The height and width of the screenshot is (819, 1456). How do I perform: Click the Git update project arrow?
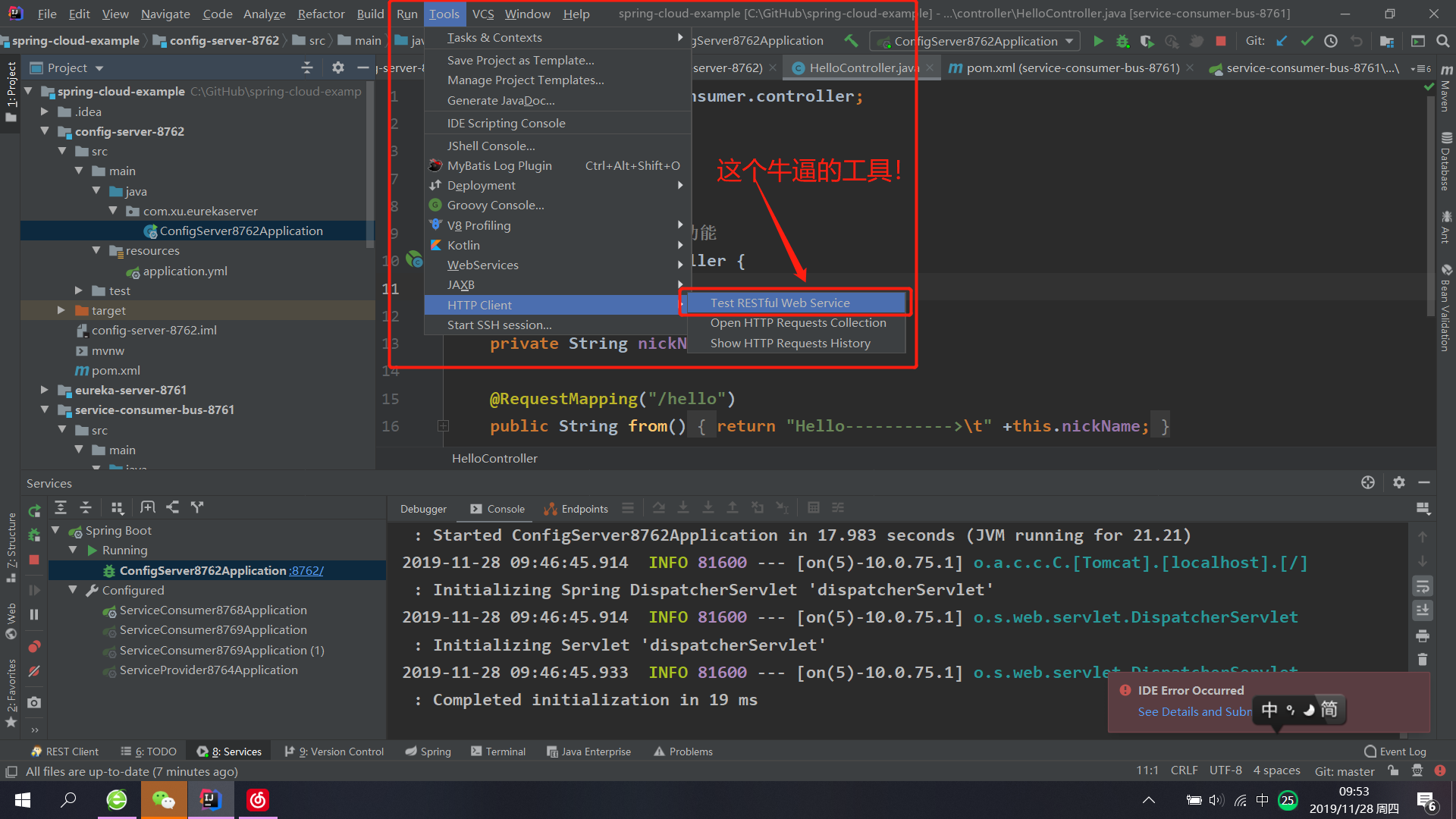click(x=1282, y=41)
